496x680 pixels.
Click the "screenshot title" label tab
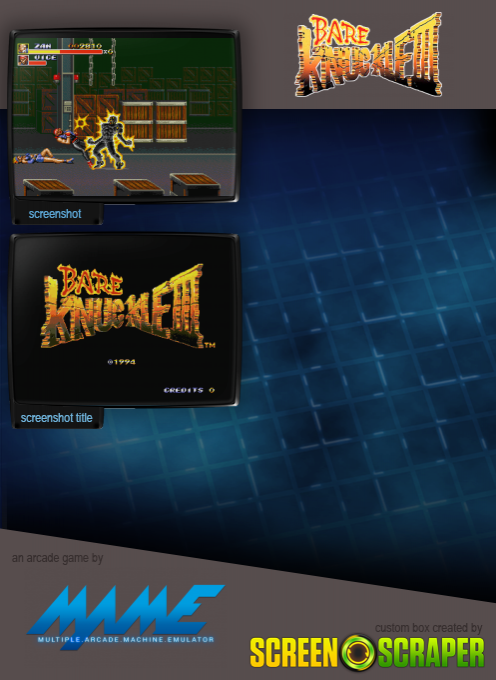(56, 418)
